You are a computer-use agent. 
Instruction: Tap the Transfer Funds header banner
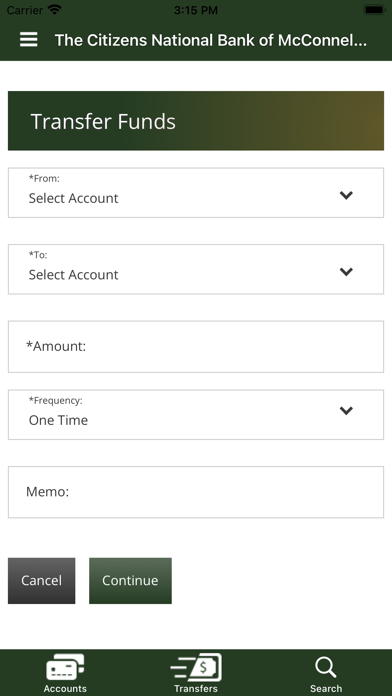(196, 121)
